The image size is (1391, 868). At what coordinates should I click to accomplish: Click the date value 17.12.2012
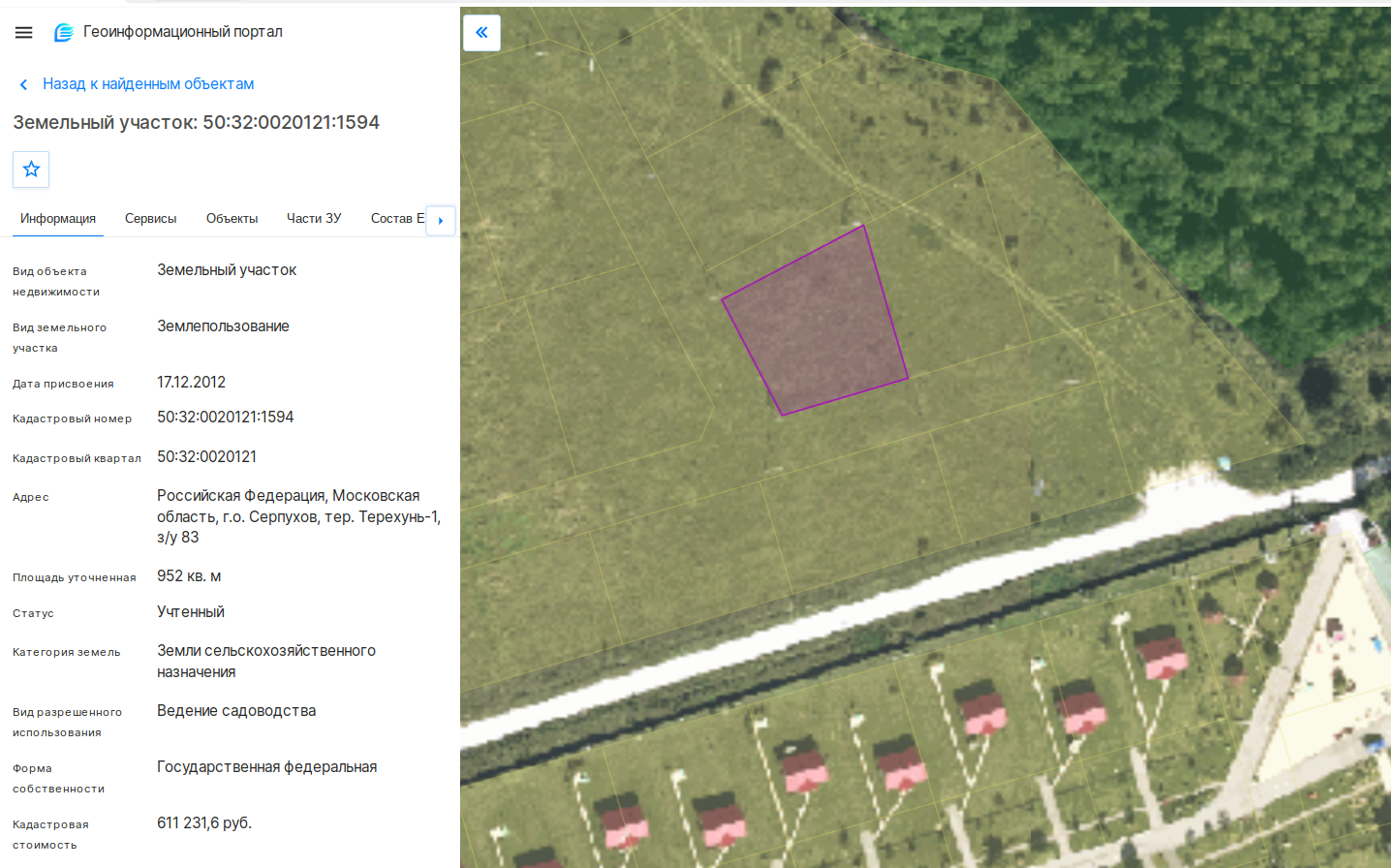pyautogui.click(x=192, y=383)
